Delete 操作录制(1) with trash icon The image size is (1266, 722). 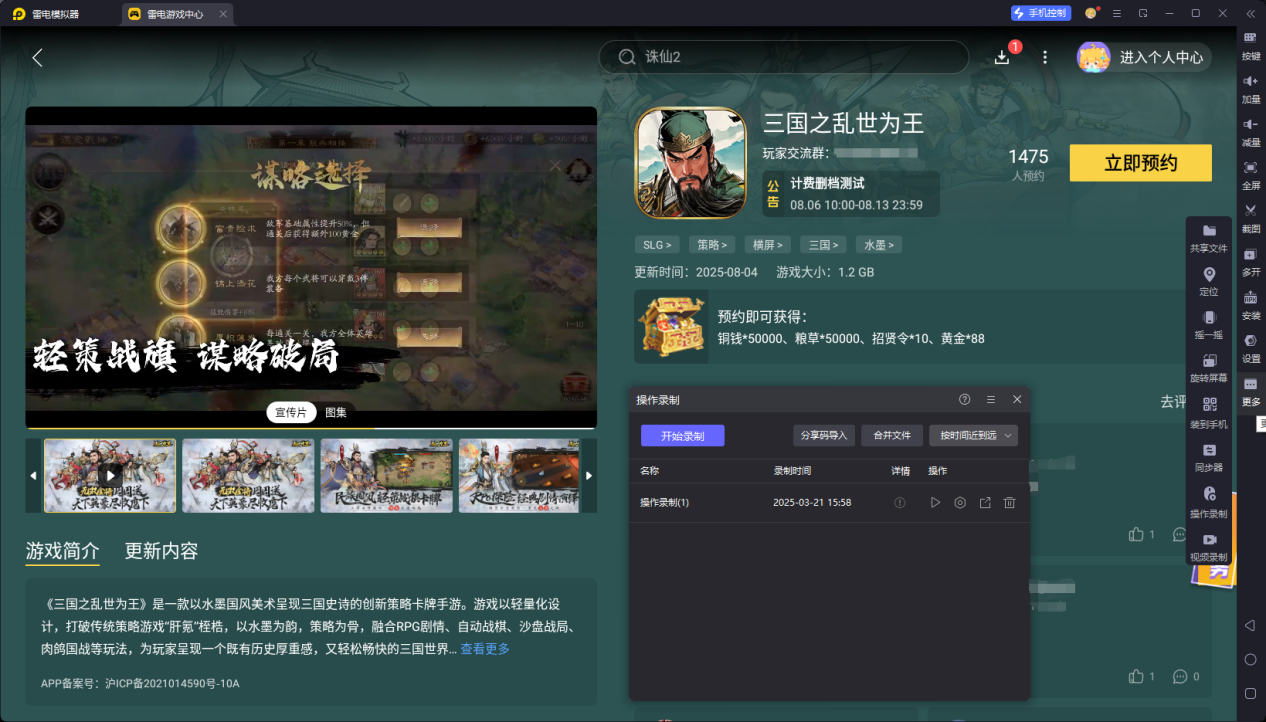pos(1009,503)
